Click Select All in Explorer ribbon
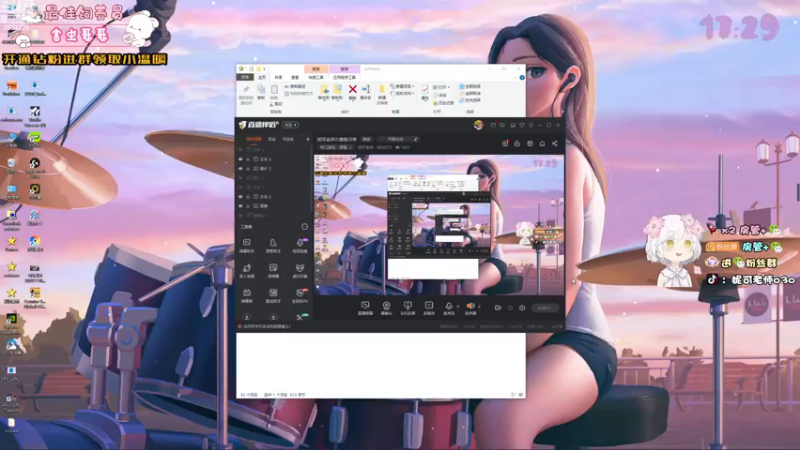Image resolution: width=800 pixels, height=450 pixels. pyautogui.click(x=470, y=87)
